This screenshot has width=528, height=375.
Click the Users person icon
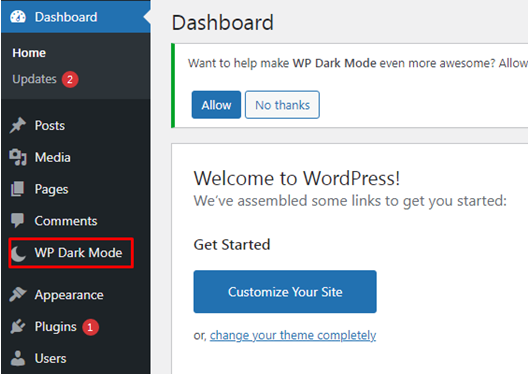[18, 358]
